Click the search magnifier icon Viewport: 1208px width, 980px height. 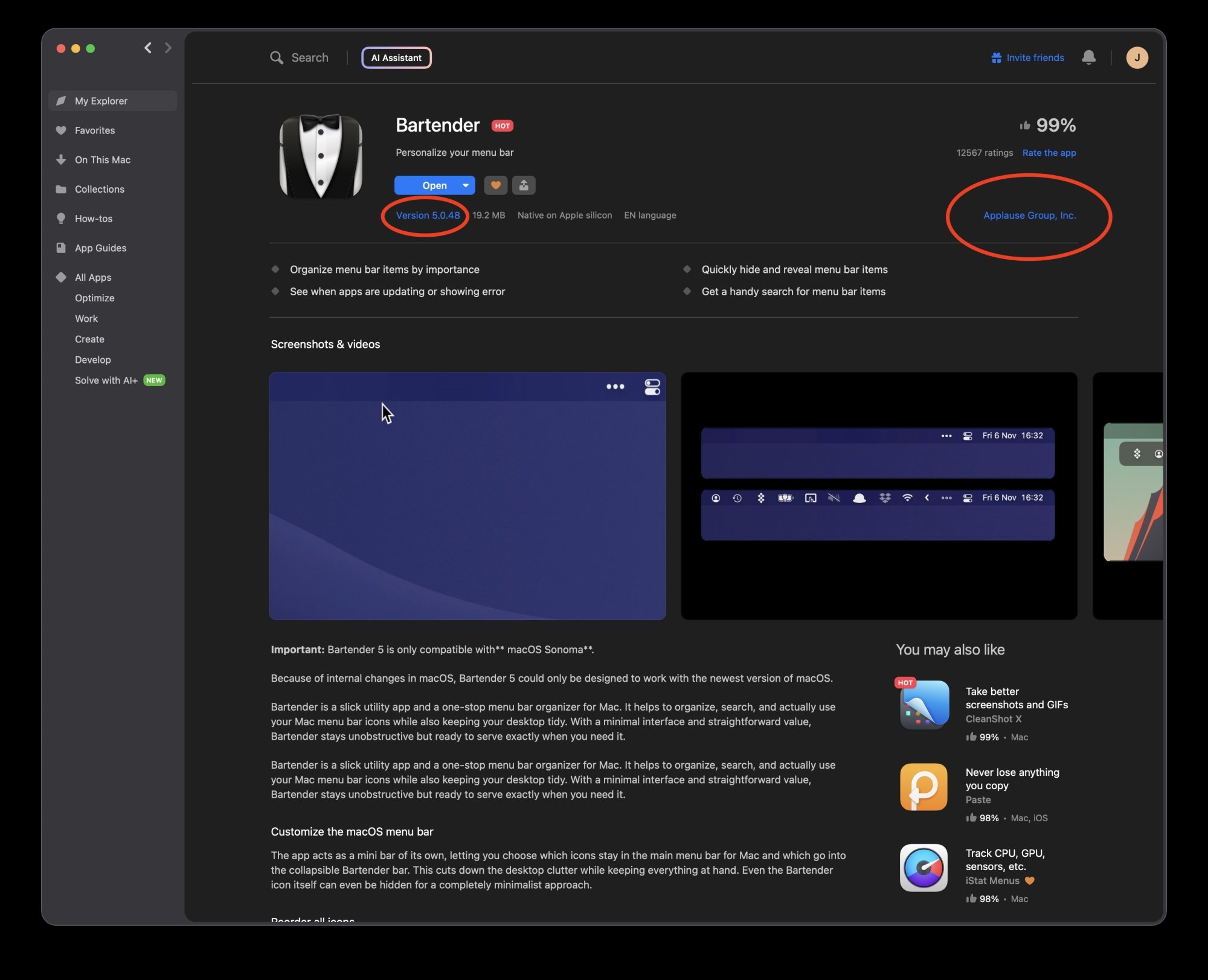click(x=277, y=58)
